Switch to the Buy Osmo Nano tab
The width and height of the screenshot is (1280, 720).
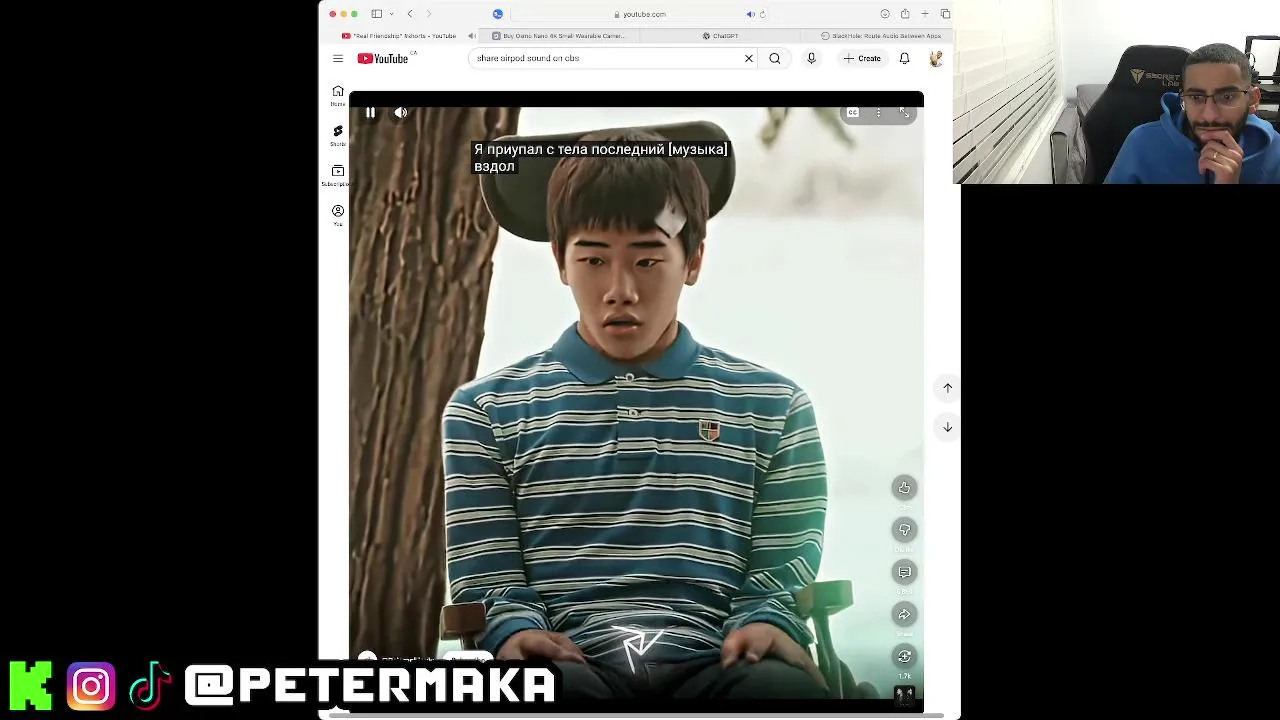560,36
